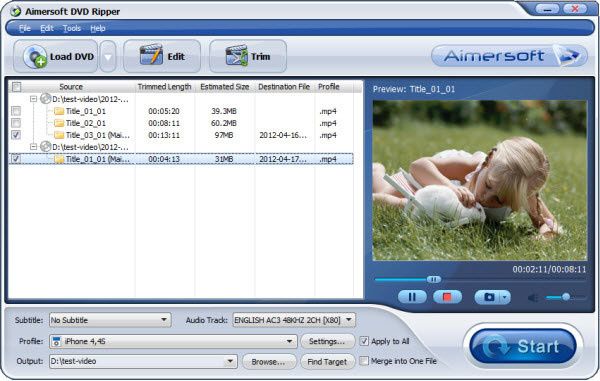Expand the Audio Track dropdown
The height and width of the screenshot is (381, 600).
pos(294,320)
